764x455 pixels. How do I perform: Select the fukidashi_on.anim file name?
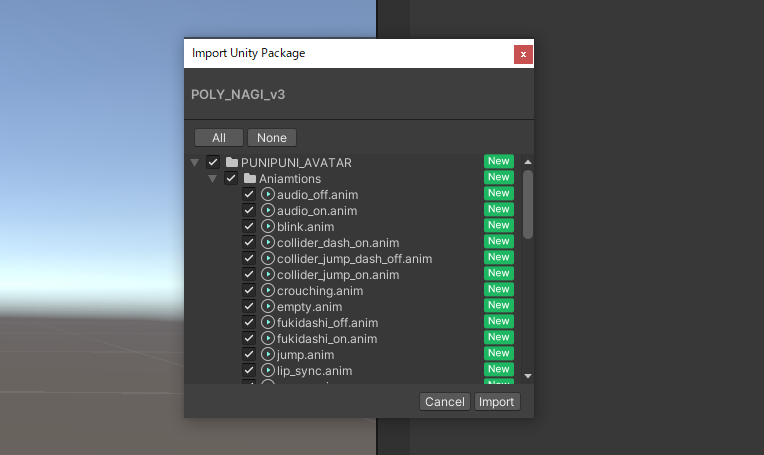327,339
